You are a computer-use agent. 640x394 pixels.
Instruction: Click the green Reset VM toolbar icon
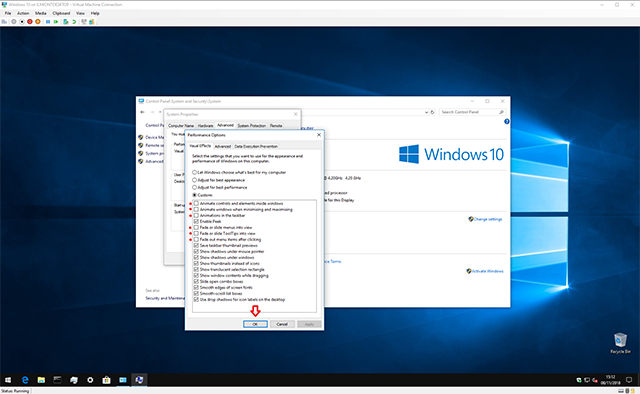[56, 22]
